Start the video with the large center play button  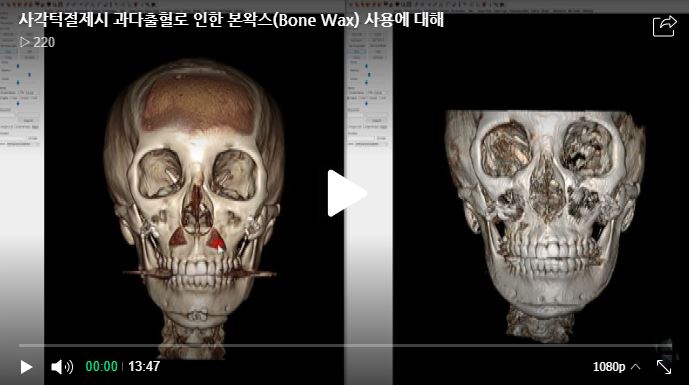point(346,193)
